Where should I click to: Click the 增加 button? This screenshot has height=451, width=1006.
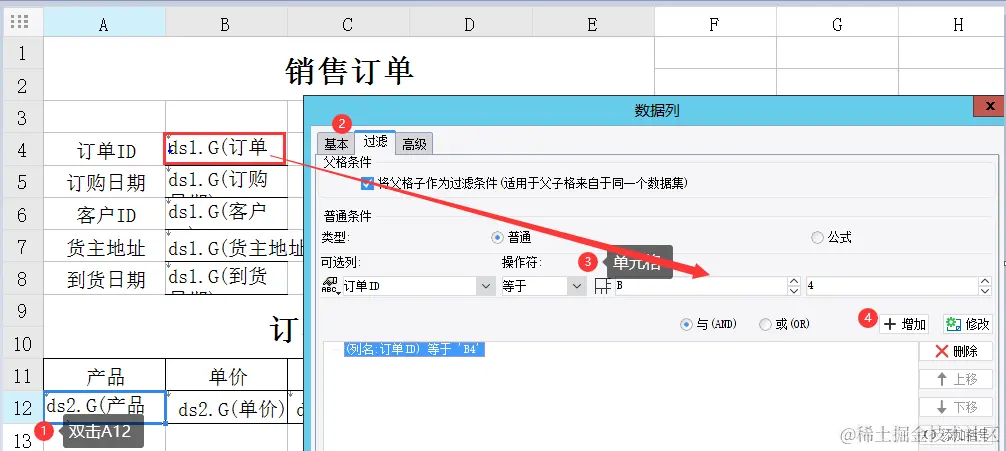tap(905, 324)
